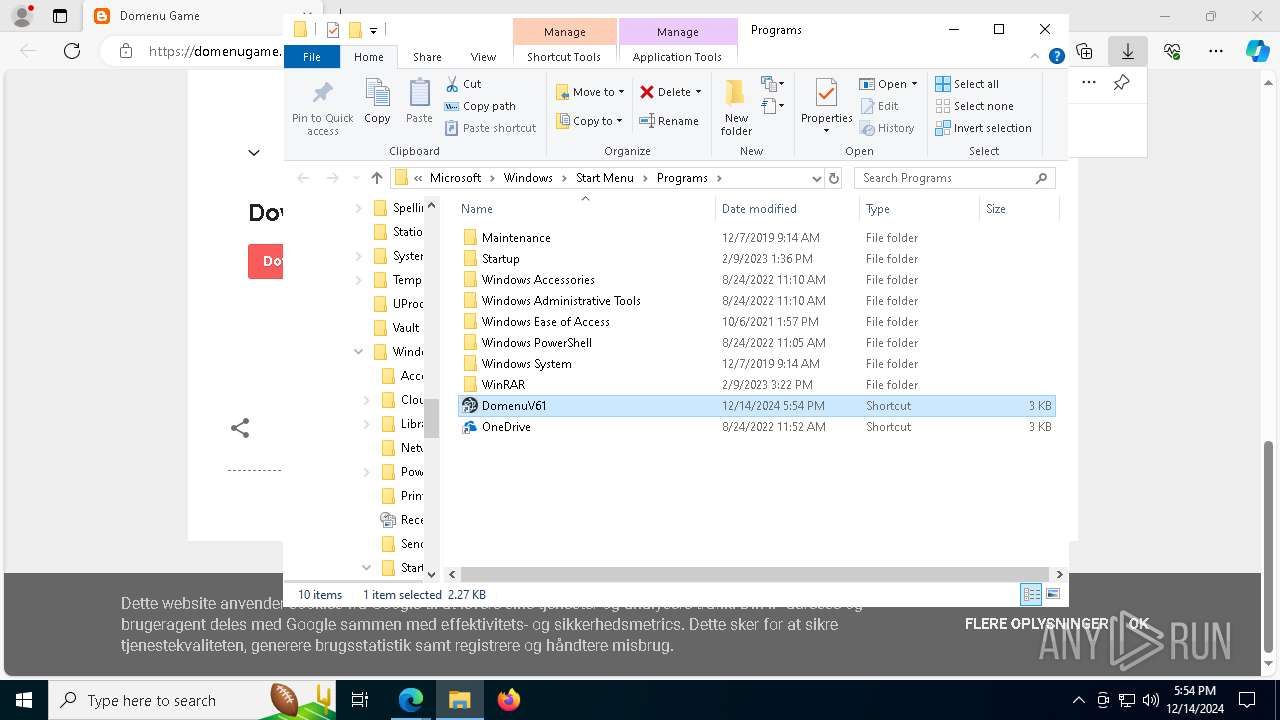Open the Windows Start button
1280x720 pixels.
pyautogui.click(x=23, y=700)
